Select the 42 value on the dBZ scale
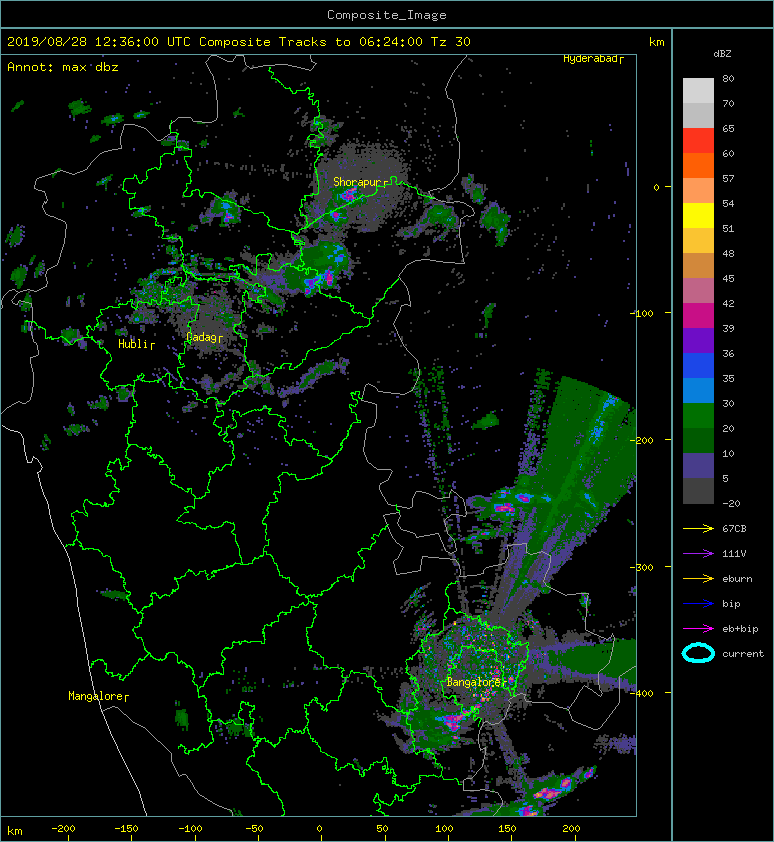Viewport: 774px width, 842px height. tap(728, 303)
